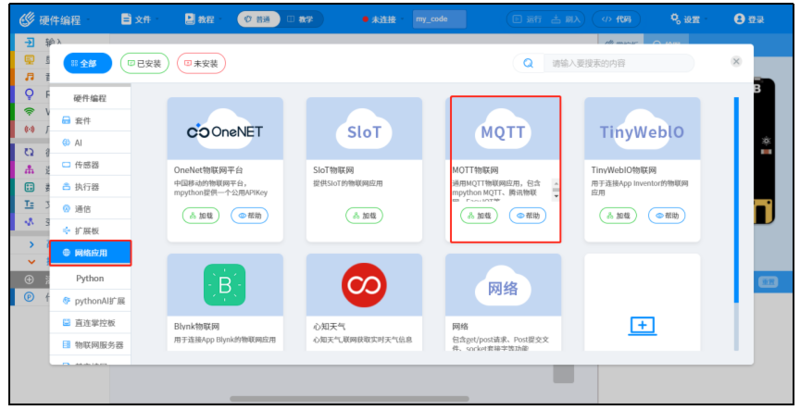Select the 网络应用 category

pyautogui.click(x=90, y=253)
